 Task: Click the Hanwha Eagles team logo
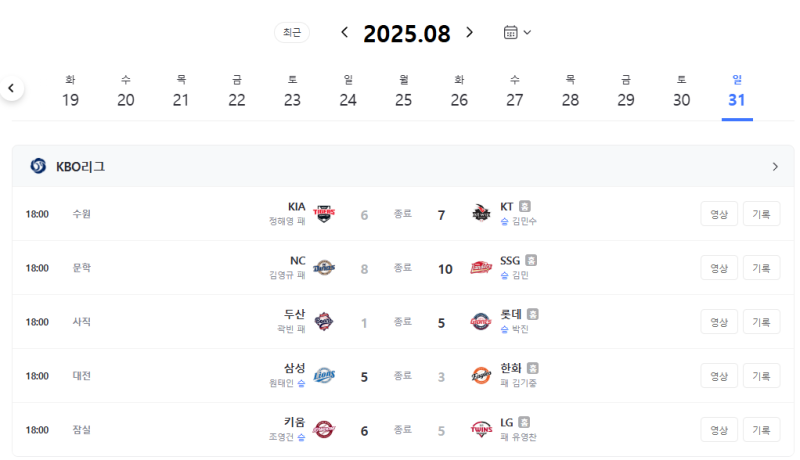pos(481,376)
